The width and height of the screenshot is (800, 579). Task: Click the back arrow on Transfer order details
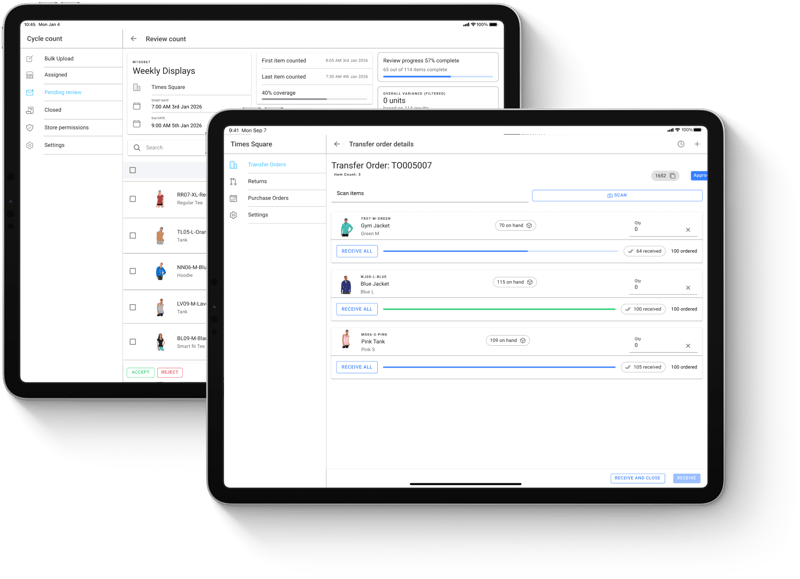tap(337, 144)
